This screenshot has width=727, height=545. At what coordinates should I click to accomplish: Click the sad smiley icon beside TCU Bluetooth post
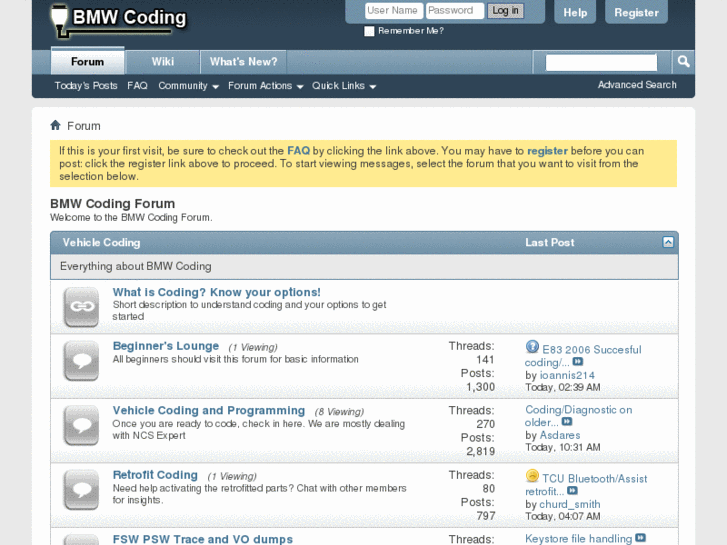pos(532,475)
